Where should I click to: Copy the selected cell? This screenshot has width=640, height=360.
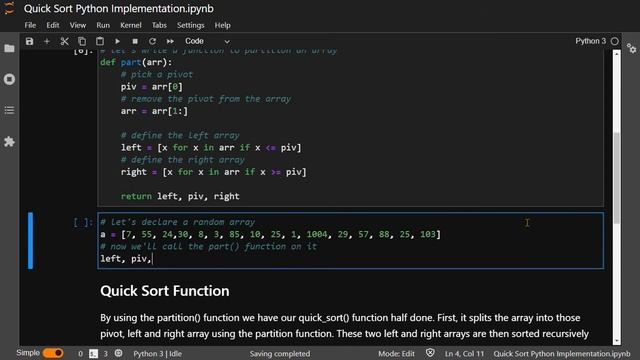coord(82,41)
